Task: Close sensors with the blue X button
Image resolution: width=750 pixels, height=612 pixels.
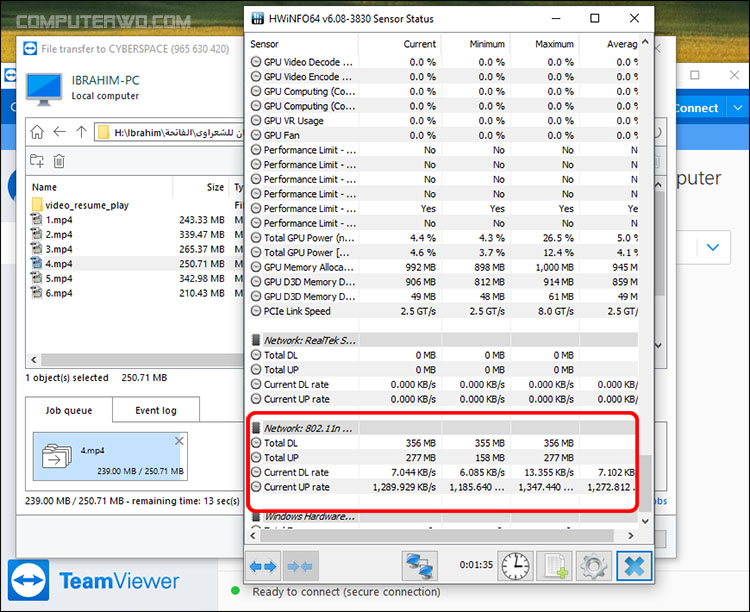Action: [x=634, y=566]
